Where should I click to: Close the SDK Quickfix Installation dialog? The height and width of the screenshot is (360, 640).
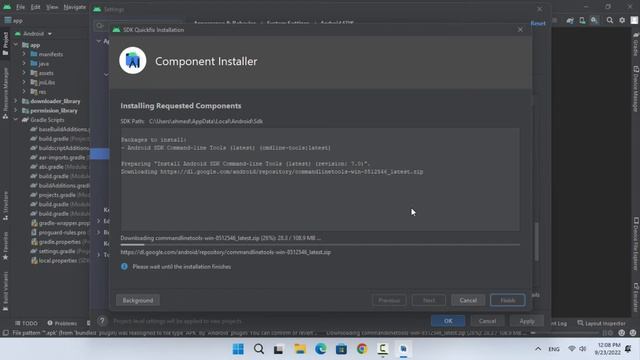pyautogui.click(x=520, y=30)
